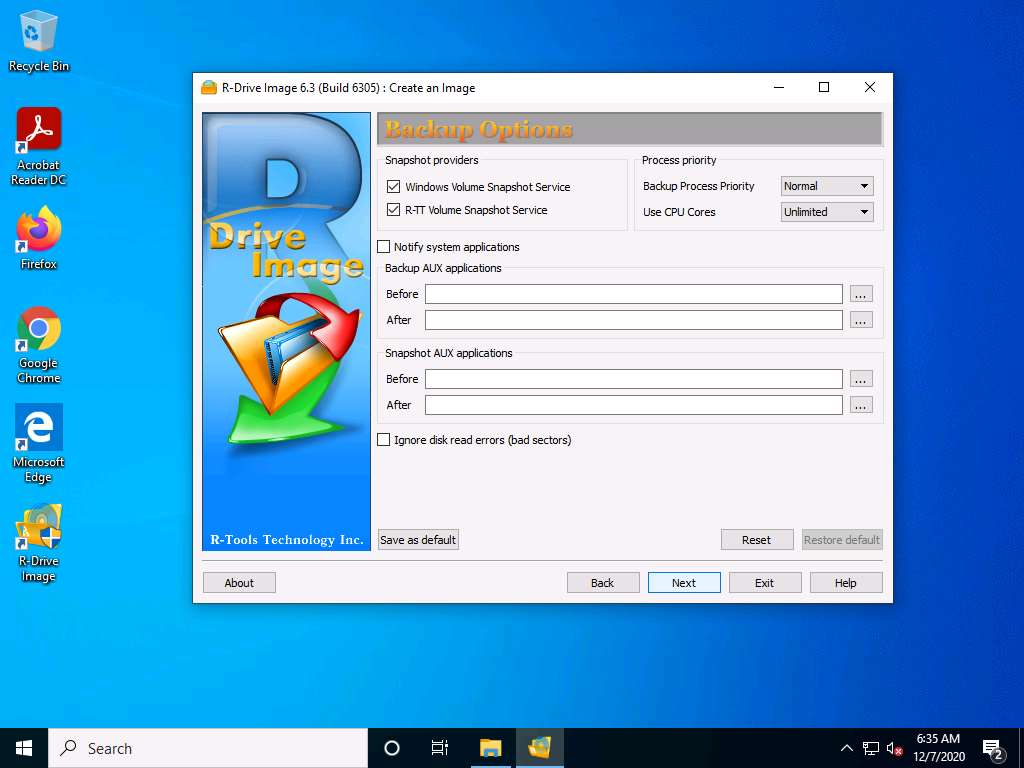Uncheck Windows Volume Snapshot Service
The width and height of the screenshot is (1024, 768).
point(393,187)
